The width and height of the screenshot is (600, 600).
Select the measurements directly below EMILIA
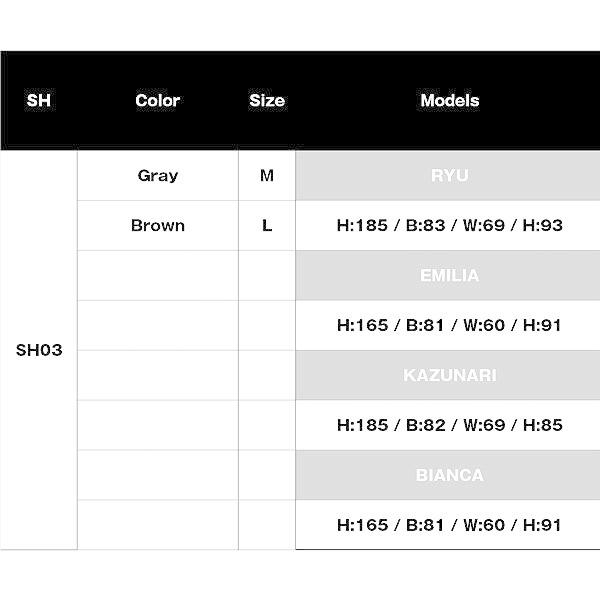coord(449,326)
